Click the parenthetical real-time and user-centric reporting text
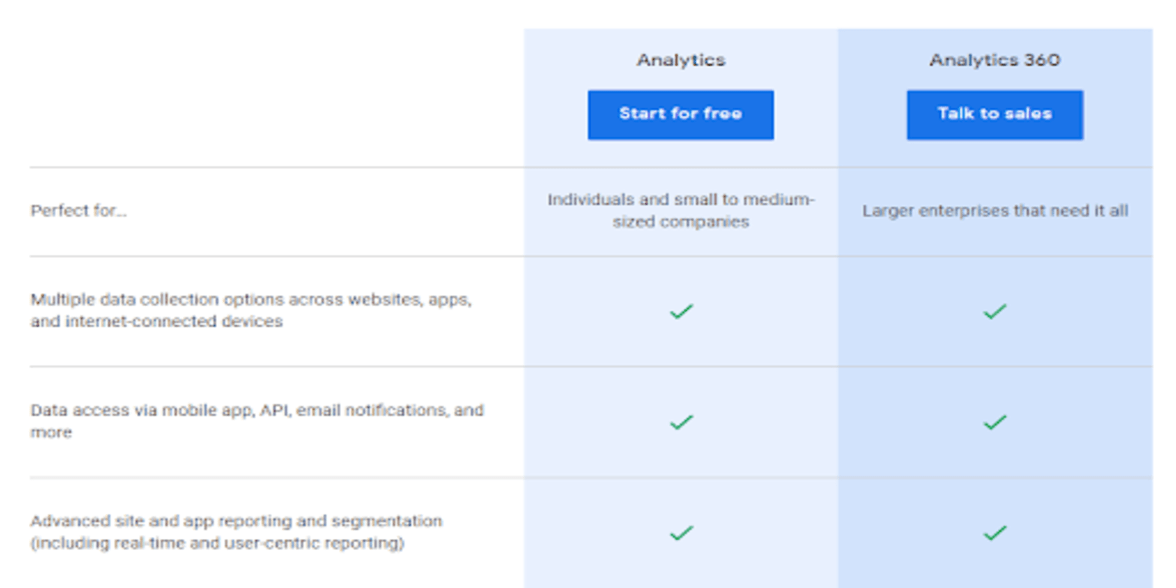 [217, 544]
